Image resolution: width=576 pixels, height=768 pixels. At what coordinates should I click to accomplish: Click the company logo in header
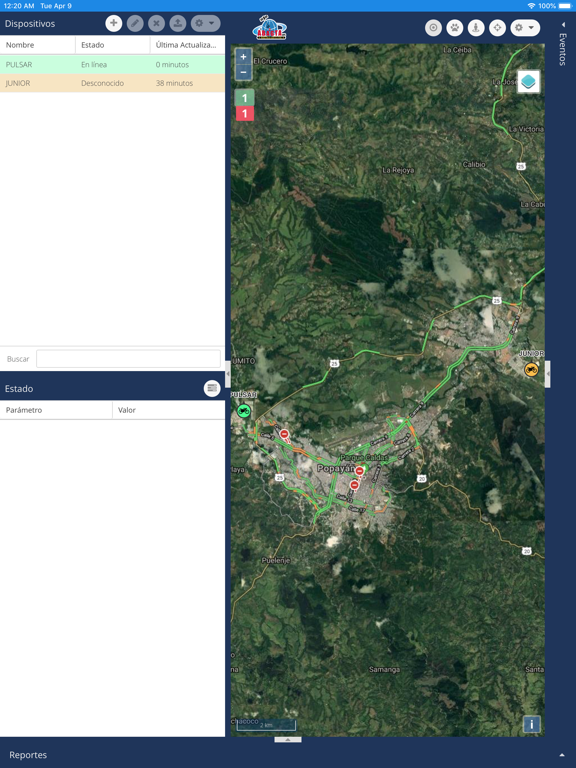coord(269,28)
